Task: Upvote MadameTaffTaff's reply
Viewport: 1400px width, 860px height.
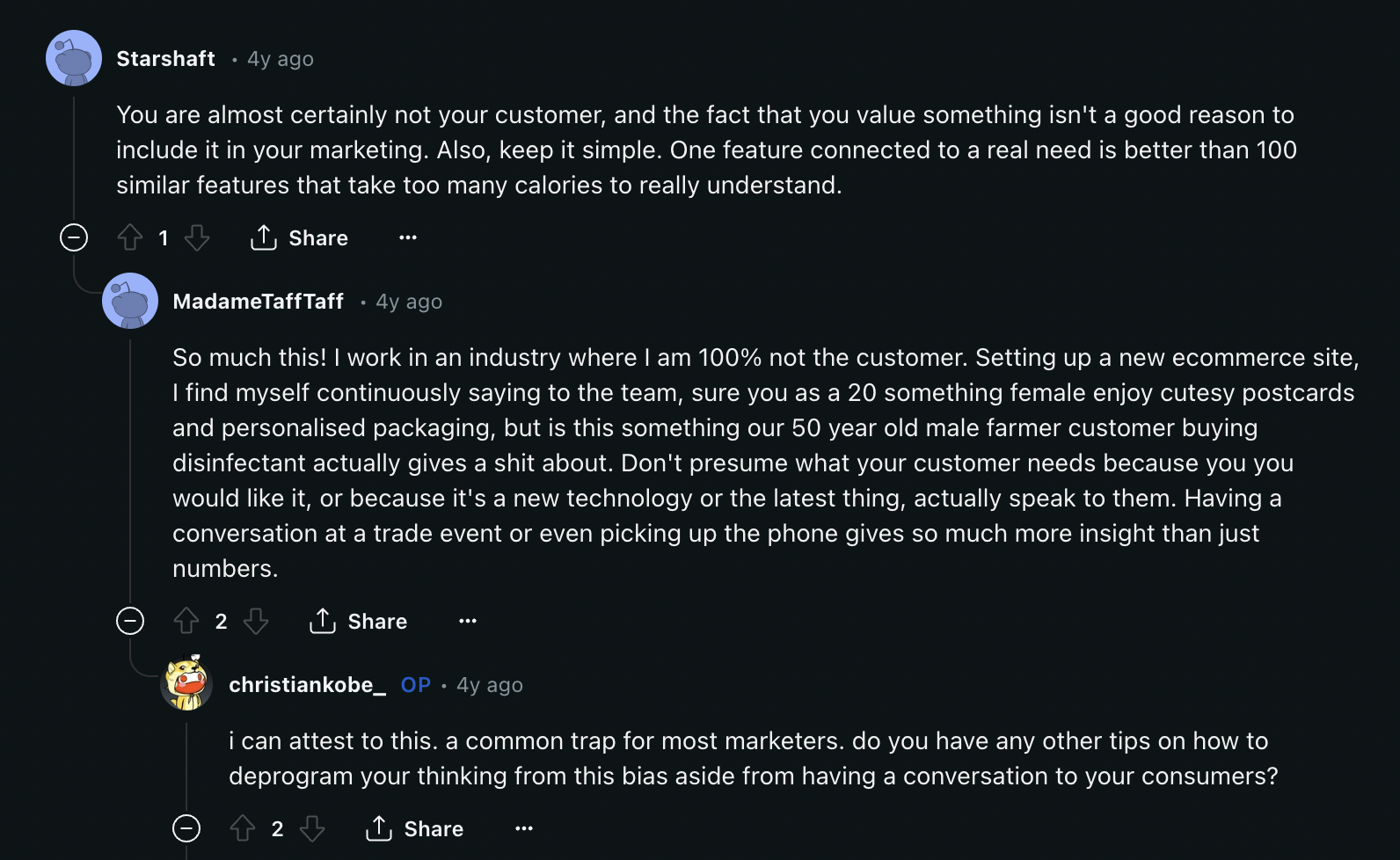Action: coord(186,621)
